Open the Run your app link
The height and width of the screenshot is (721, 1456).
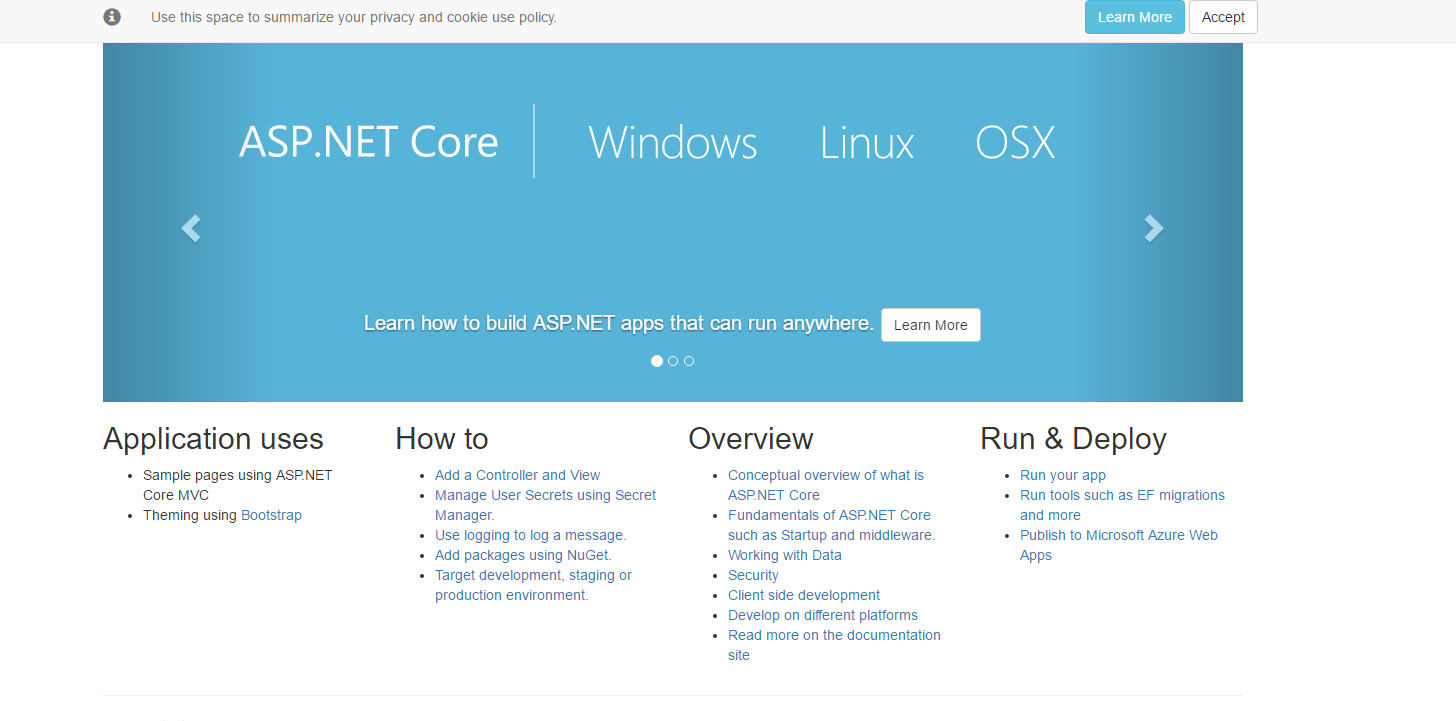(x=1063, y=475)
